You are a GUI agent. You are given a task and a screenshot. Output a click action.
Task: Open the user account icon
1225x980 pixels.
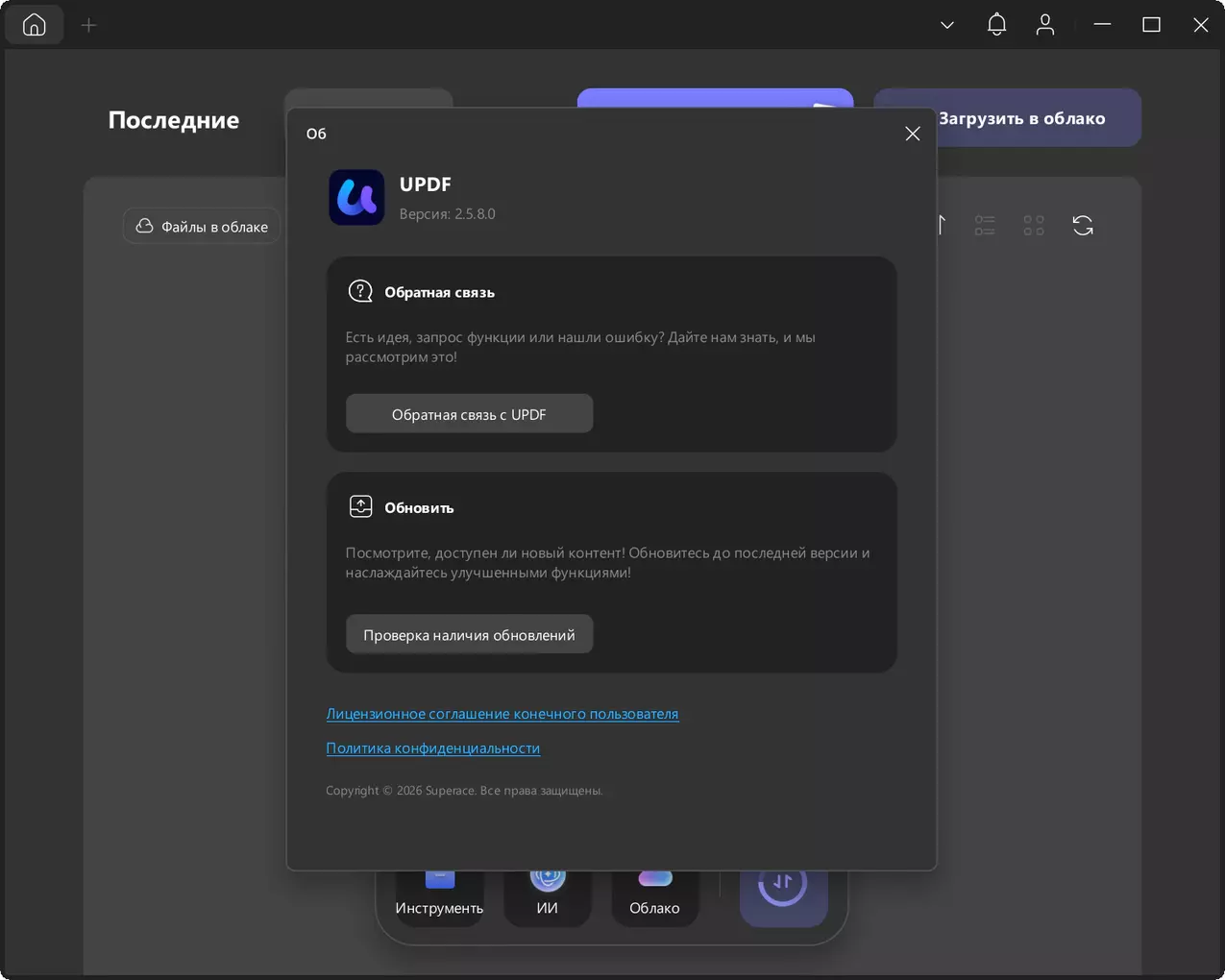1045,25
